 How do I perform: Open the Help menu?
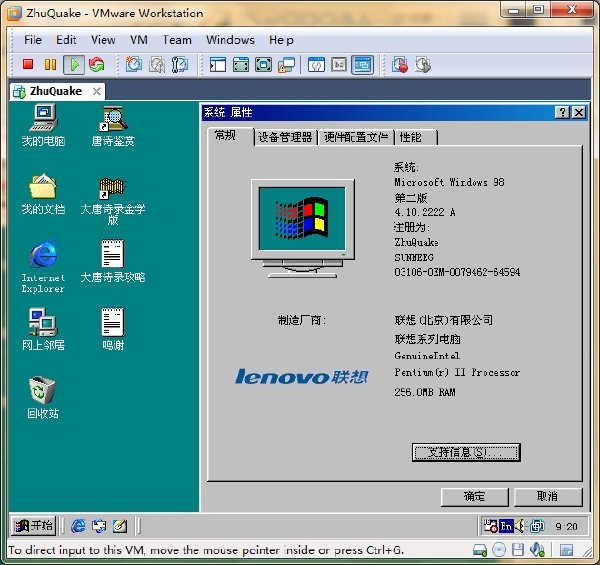(x=281, y=40)
